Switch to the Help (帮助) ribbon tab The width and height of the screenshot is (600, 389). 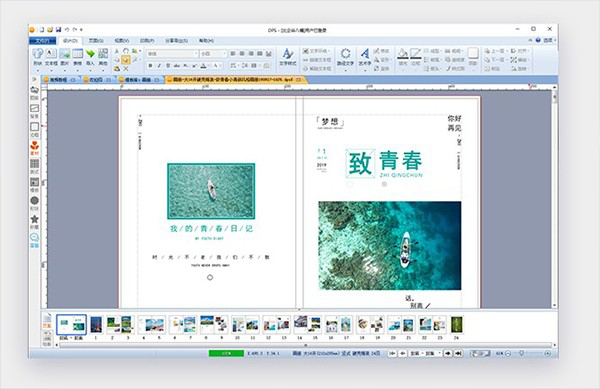point(206,40)
